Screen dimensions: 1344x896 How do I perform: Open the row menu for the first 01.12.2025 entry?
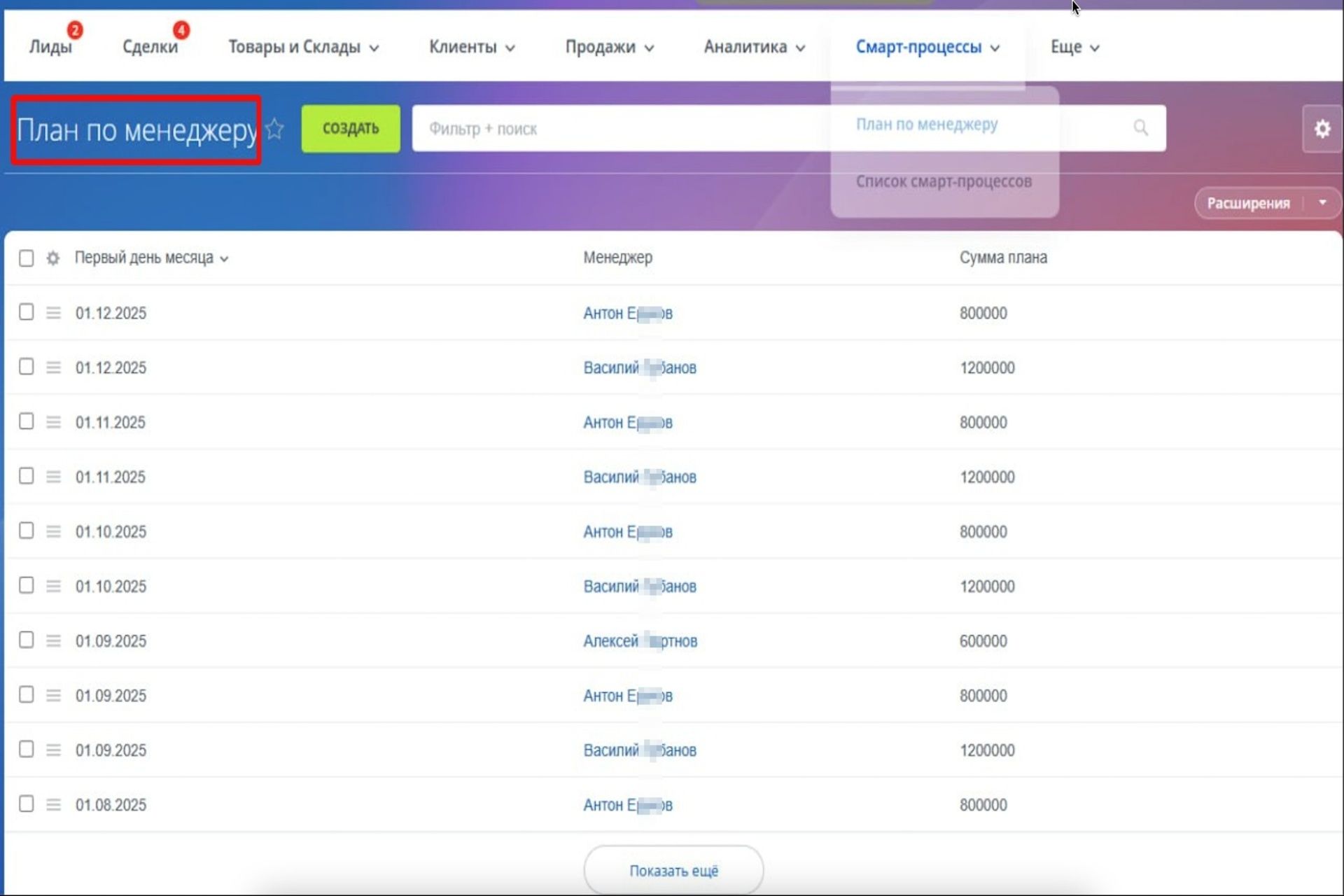(x=53, y=313)
